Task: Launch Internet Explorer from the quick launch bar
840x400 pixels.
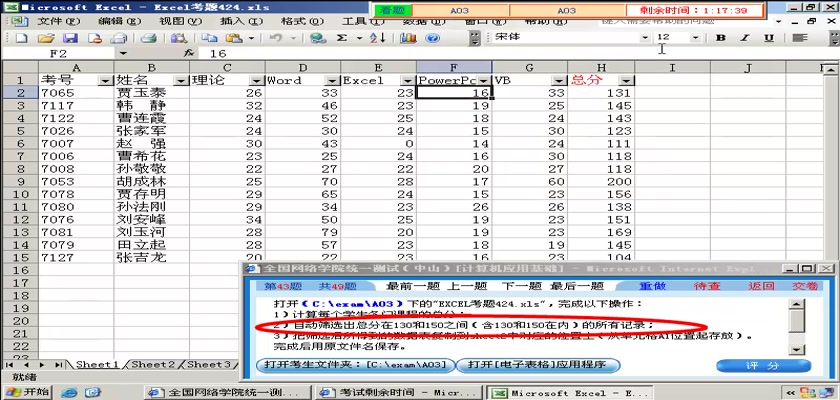Action: [69, 393]
